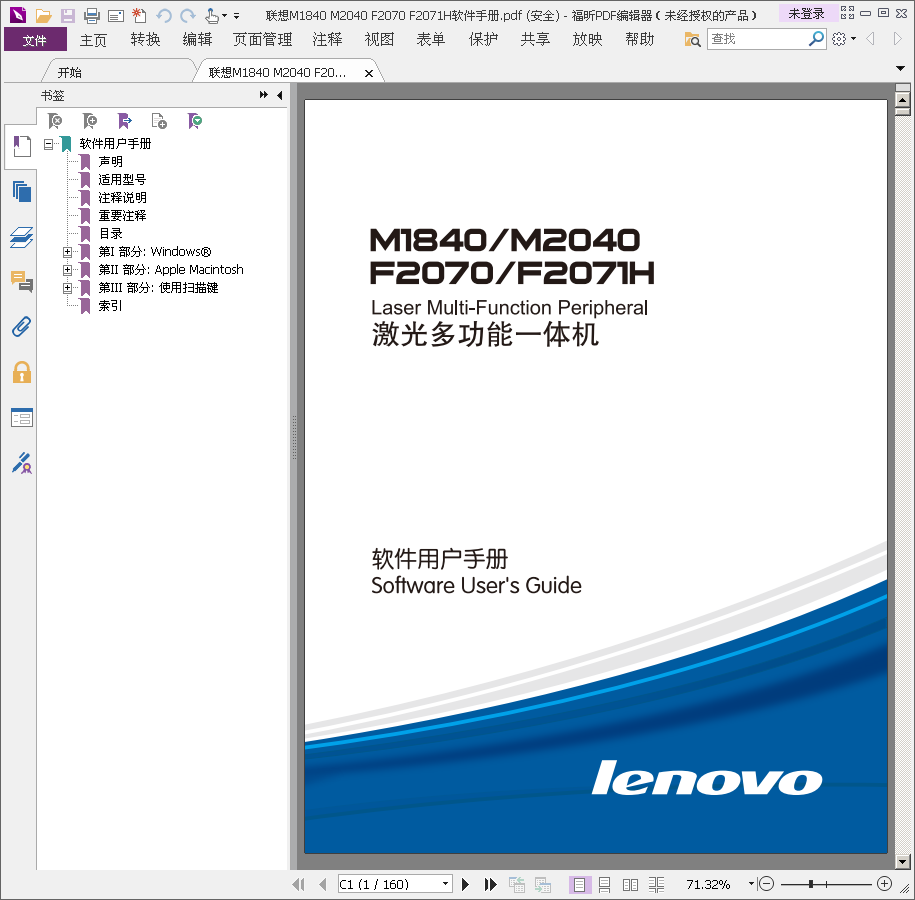Open the page thumbnails panel icon
This screenshot has width=915, height=900.
[22, 191]
